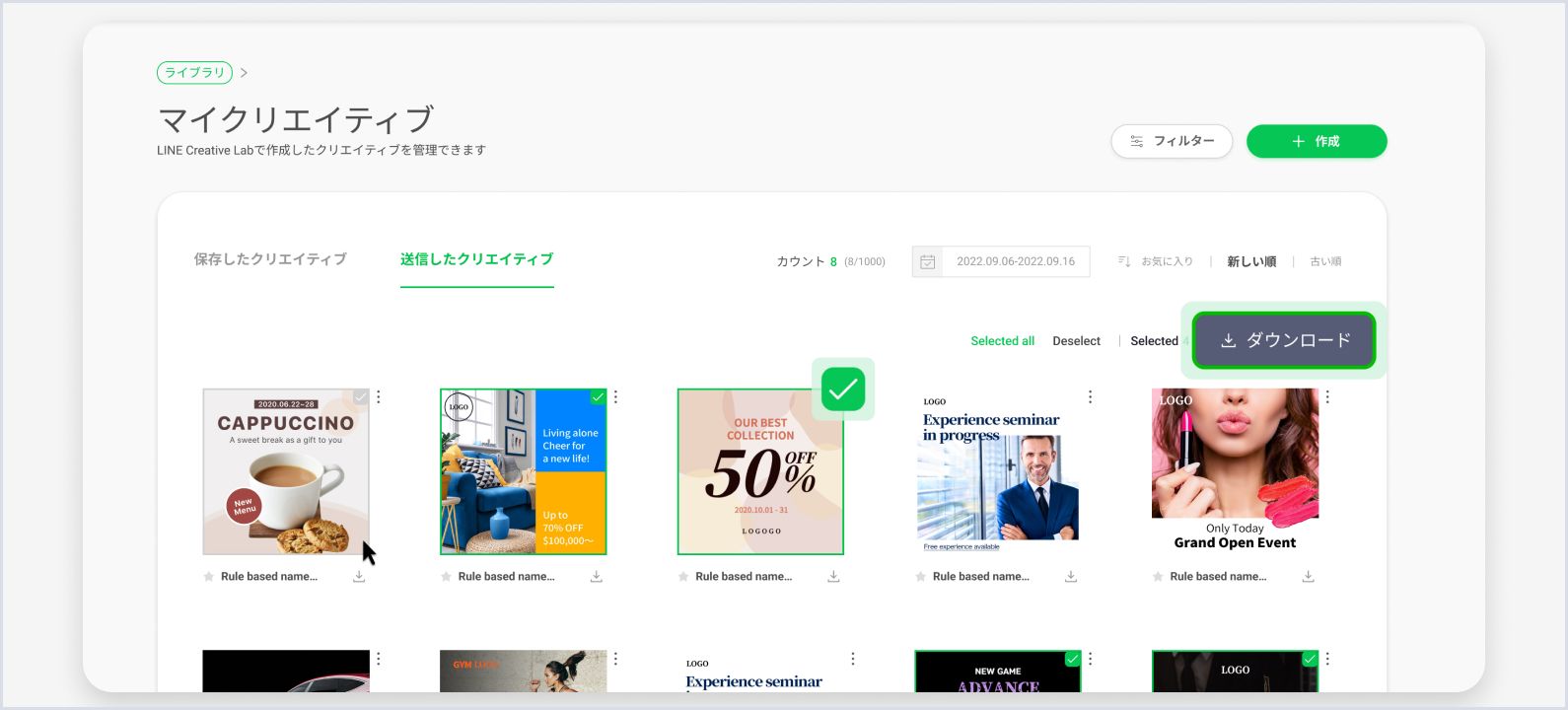Screen dimensions: 1568x710
Task: Star the Grand Open Event creative
Action: pyautogui.click(x=1158, y=577)
